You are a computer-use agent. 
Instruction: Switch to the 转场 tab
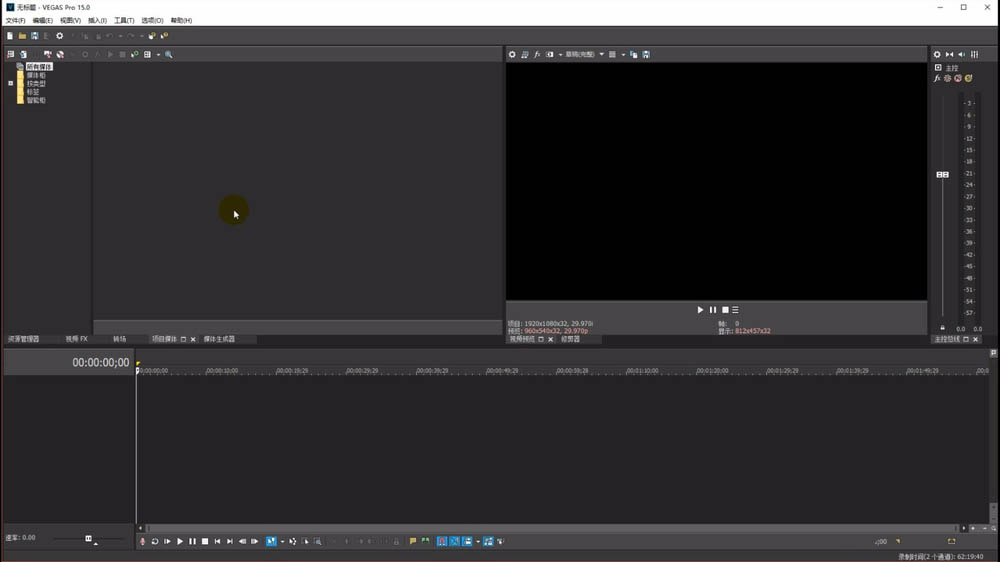click(x=120, y=339)
